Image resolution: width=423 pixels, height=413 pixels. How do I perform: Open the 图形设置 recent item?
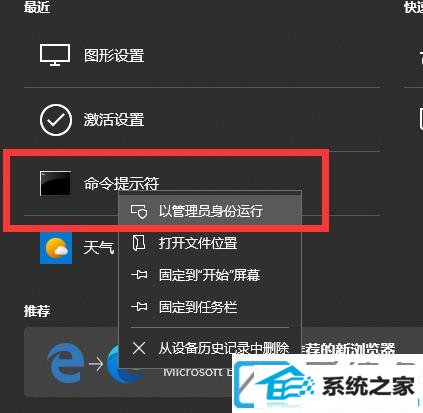pos(202,55)
